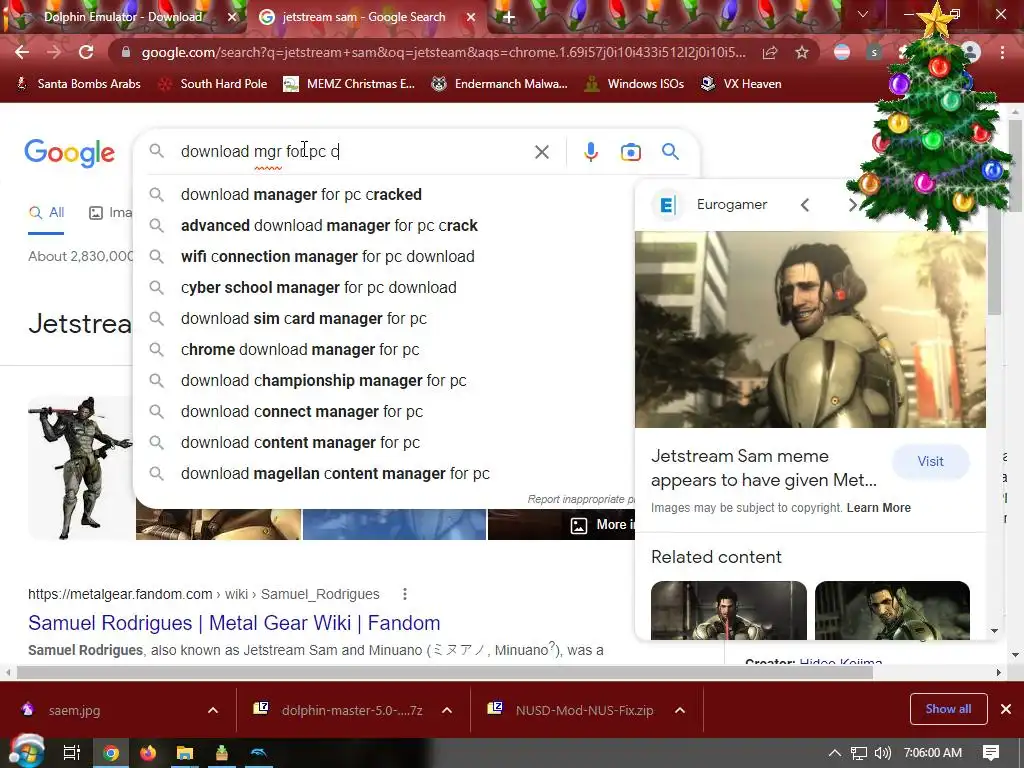
Task: Open a new browser tab with plus icon
Action: (509, 18)
